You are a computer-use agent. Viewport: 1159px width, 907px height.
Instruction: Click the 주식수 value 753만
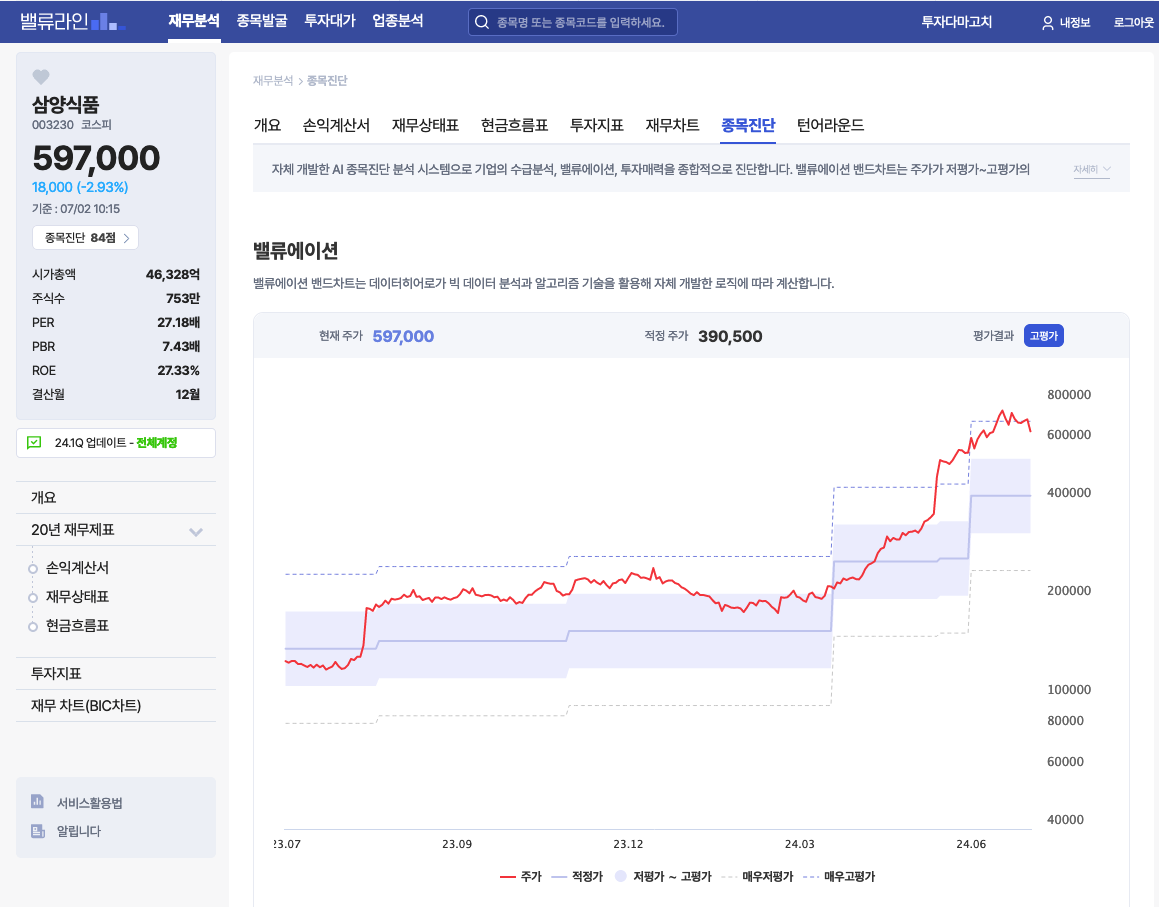183,299
